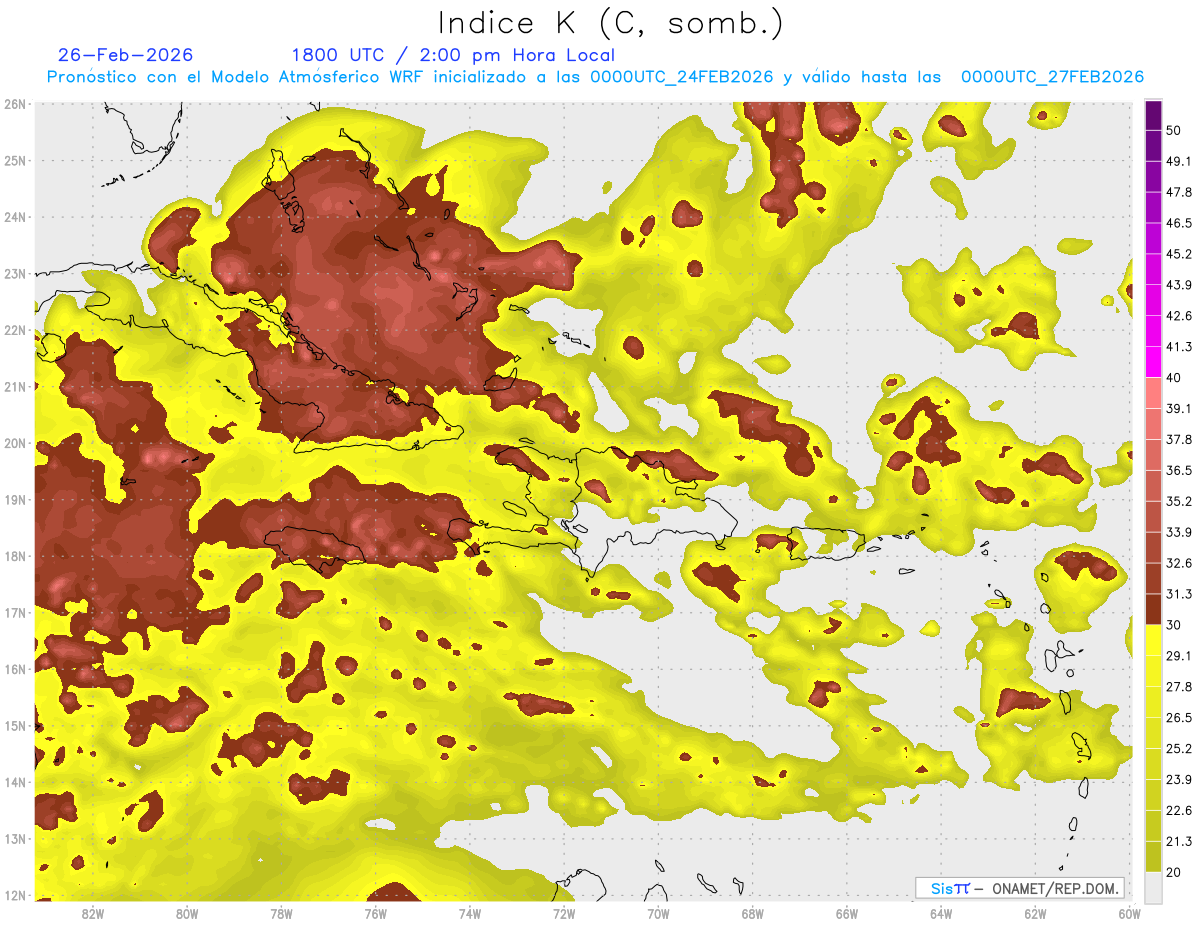Image resolution: width=1200 pixels, height=927 pixels.
Task: Select the colorbar value 29.1
Action: [1179, 656]
